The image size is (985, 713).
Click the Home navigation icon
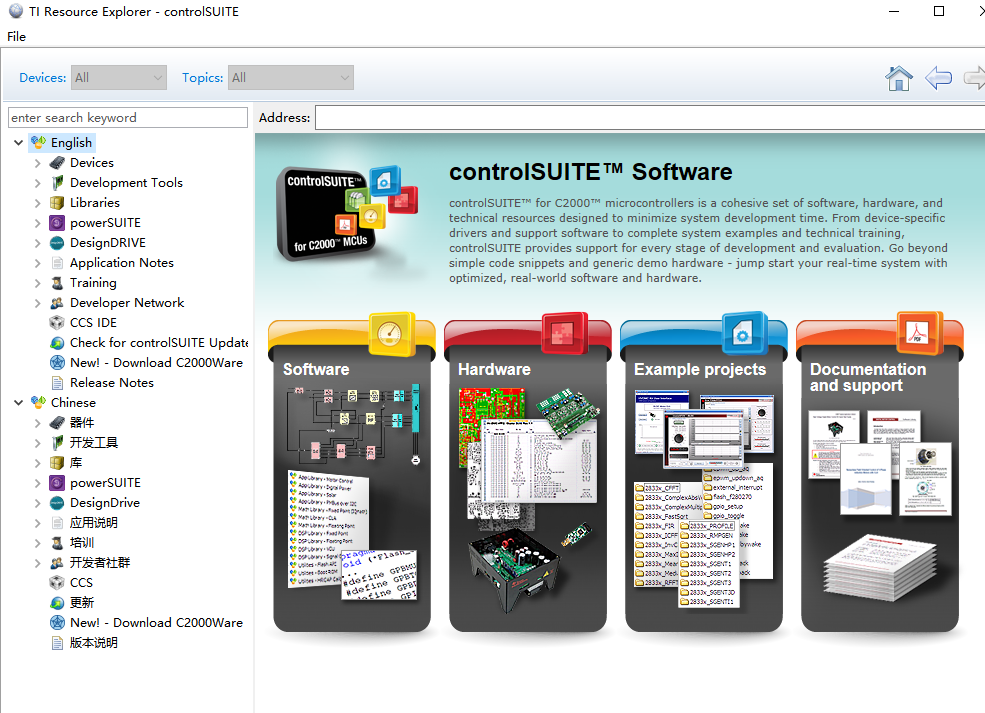(x=898, y=78)
